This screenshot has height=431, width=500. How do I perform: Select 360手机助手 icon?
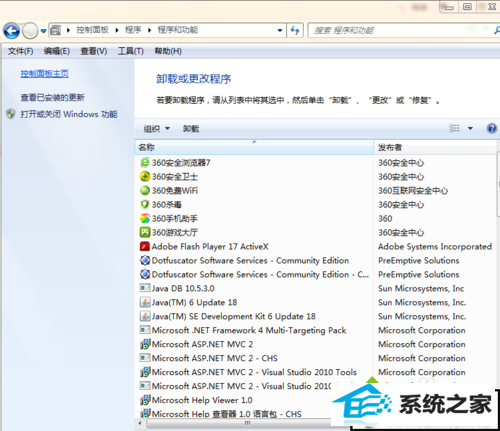tap(145, 218)
